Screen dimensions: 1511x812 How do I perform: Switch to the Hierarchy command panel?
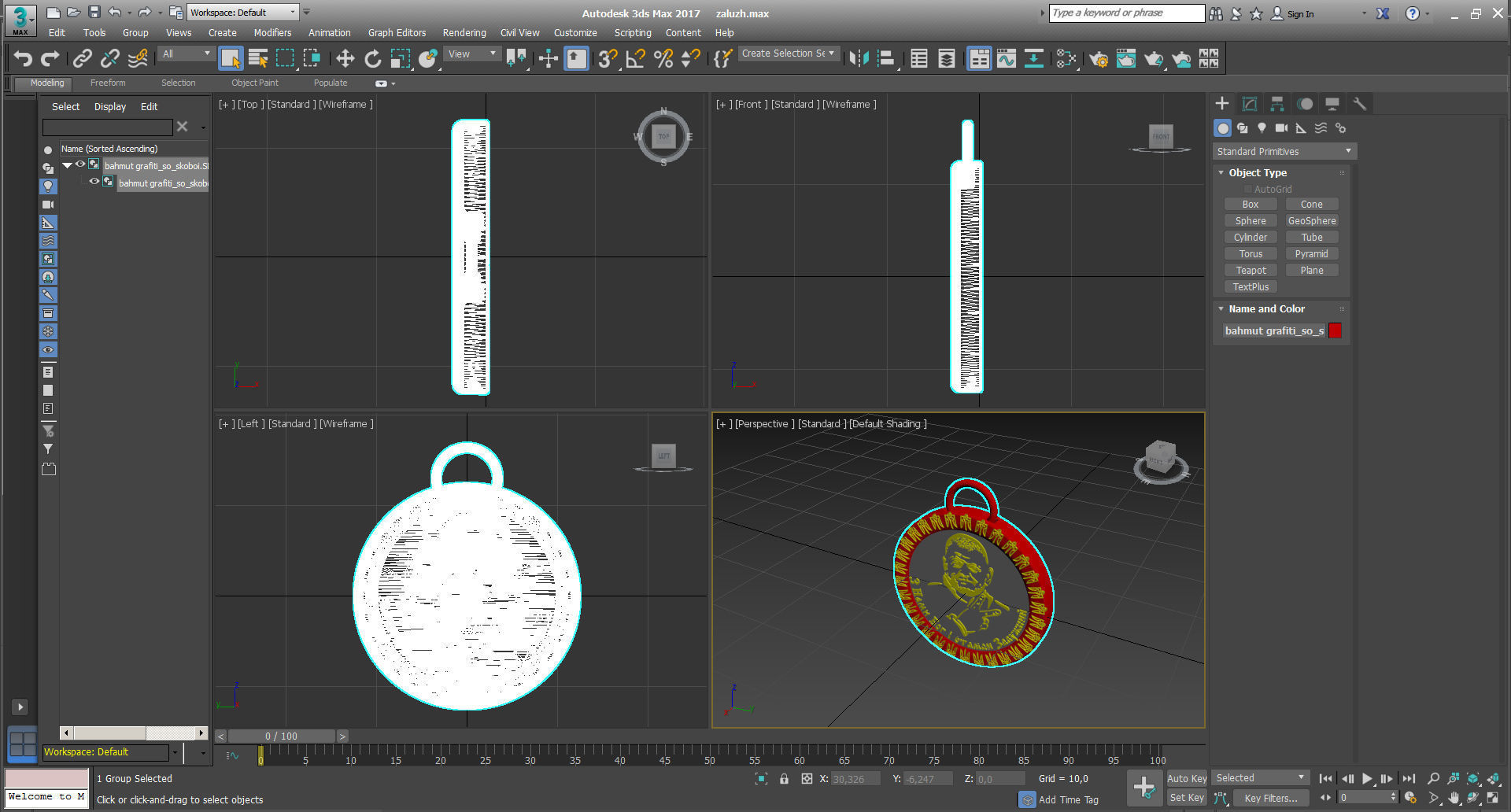pos(1277,104)
